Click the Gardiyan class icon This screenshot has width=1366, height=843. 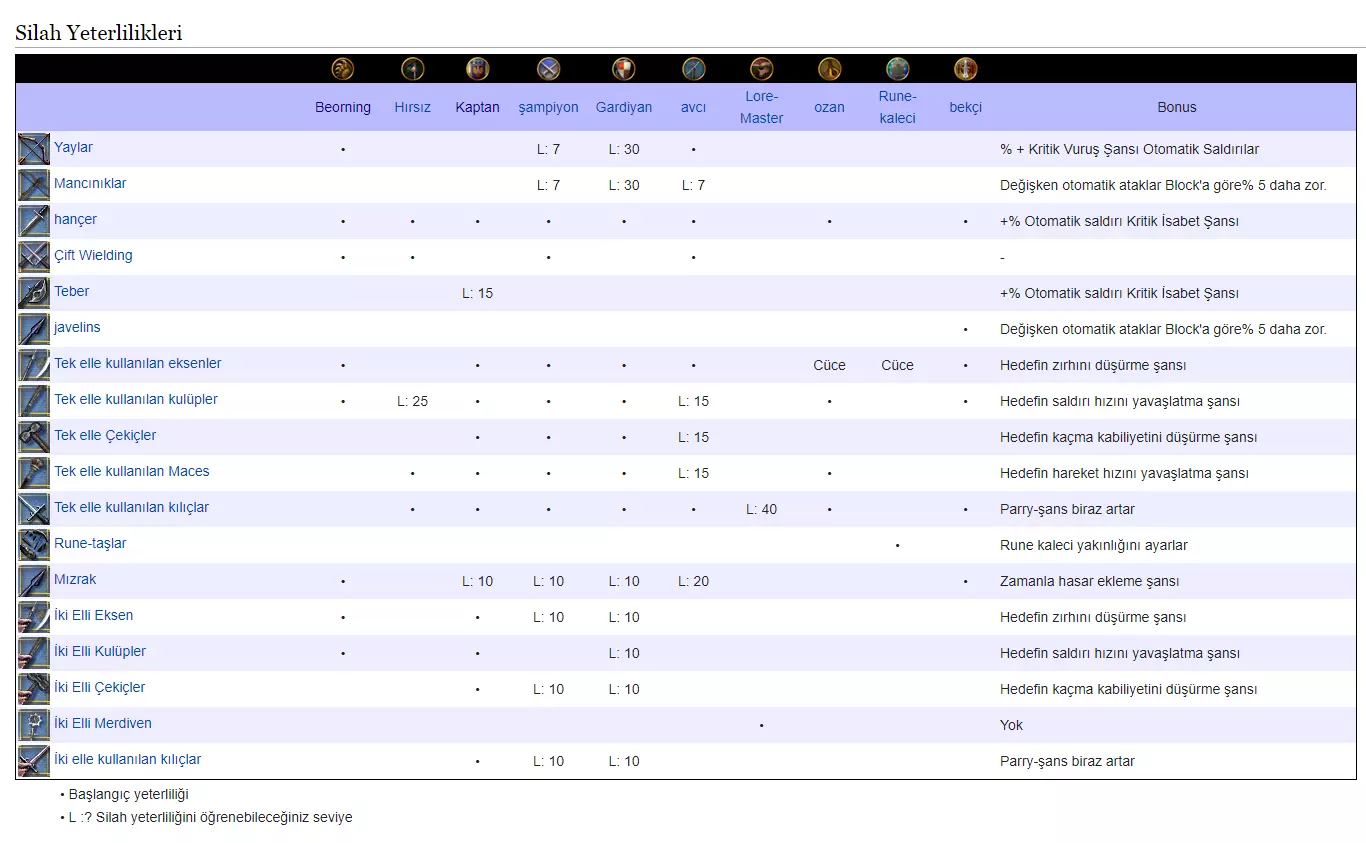(624, 69)
